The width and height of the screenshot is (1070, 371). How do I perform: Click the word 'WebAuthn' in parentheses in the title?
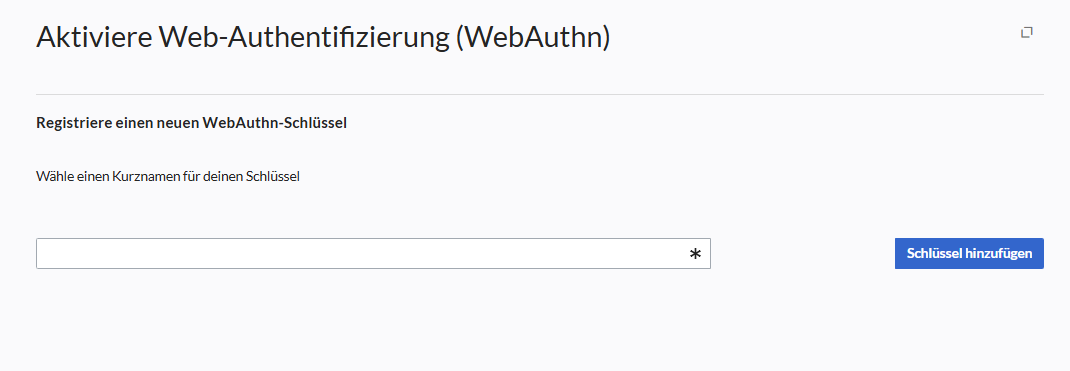533,37
